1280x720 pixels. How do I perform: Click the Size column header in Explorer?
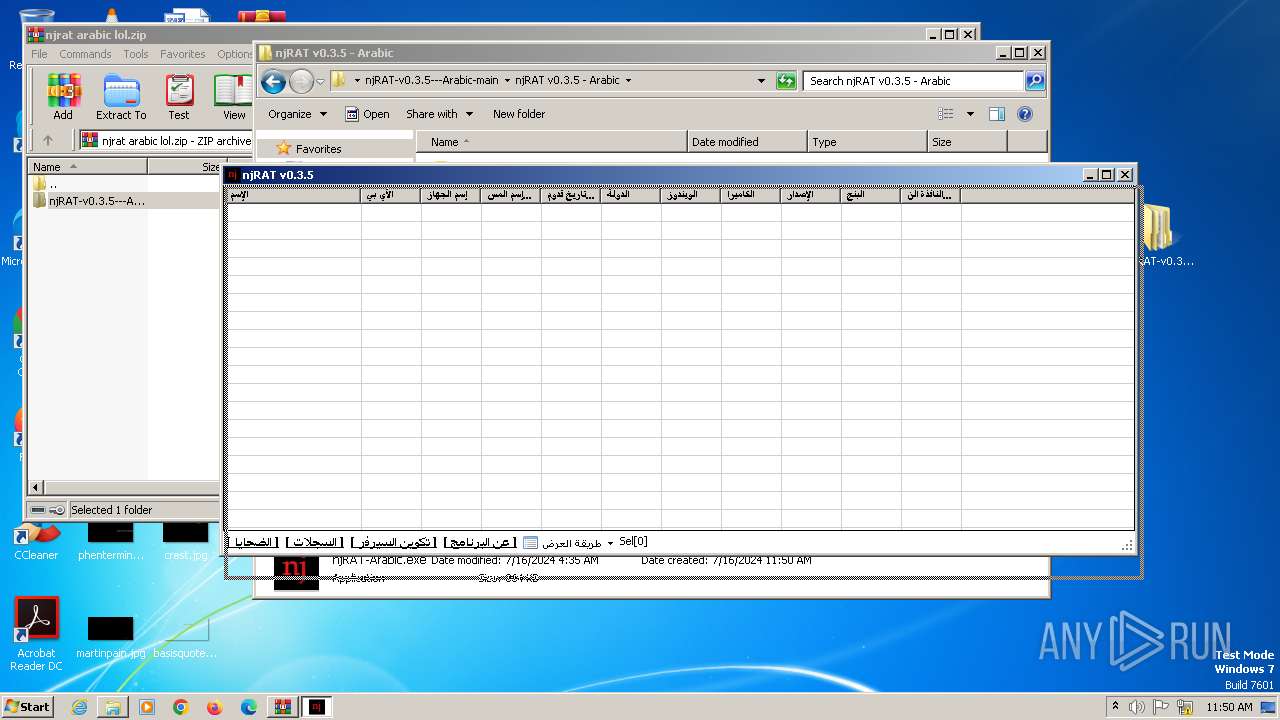coord(967,142)
